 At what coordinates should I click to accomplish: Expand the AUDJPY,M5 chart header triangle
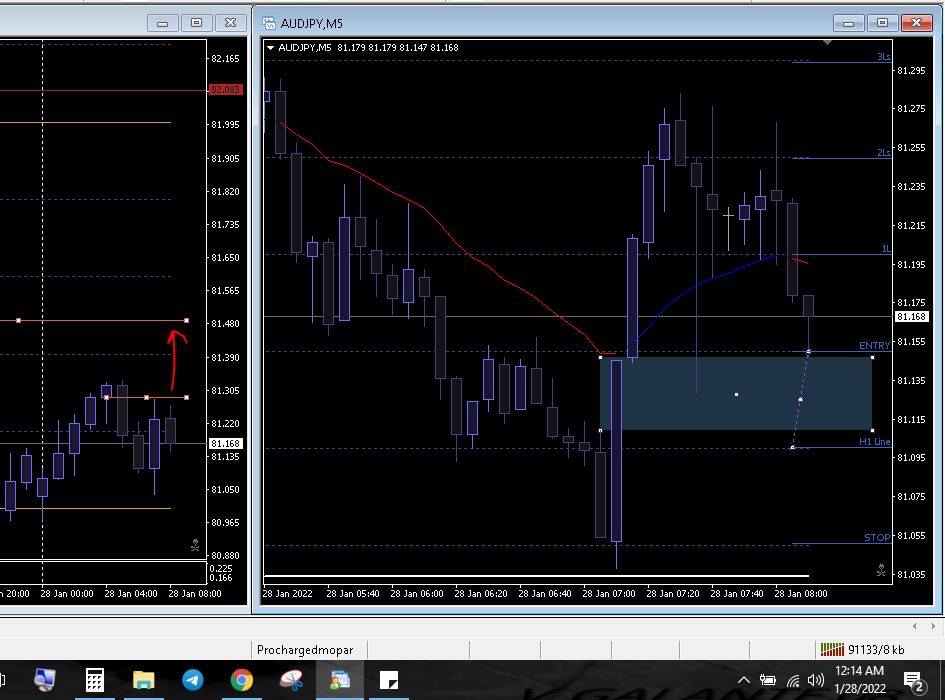(x=271, y=48)
